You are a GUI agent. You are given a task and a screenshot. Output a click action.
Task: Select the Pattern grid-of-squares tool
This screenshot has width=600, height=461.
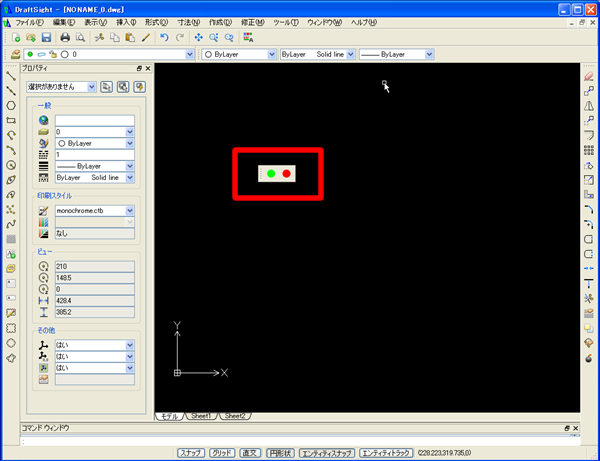(x=589, y=150)
